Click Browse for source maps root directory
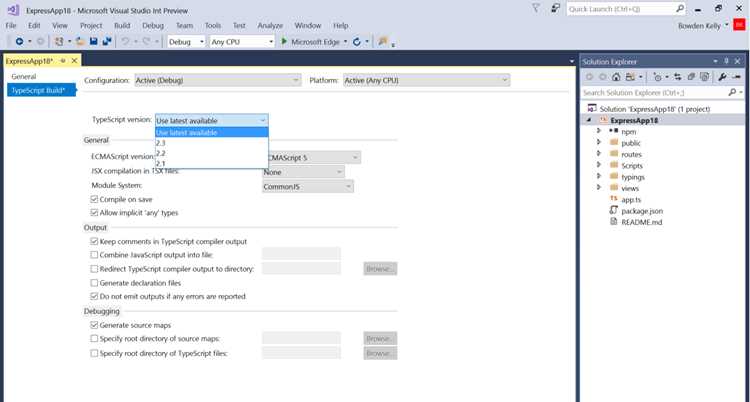The image size is (750, 402). (x=380, y=338)
